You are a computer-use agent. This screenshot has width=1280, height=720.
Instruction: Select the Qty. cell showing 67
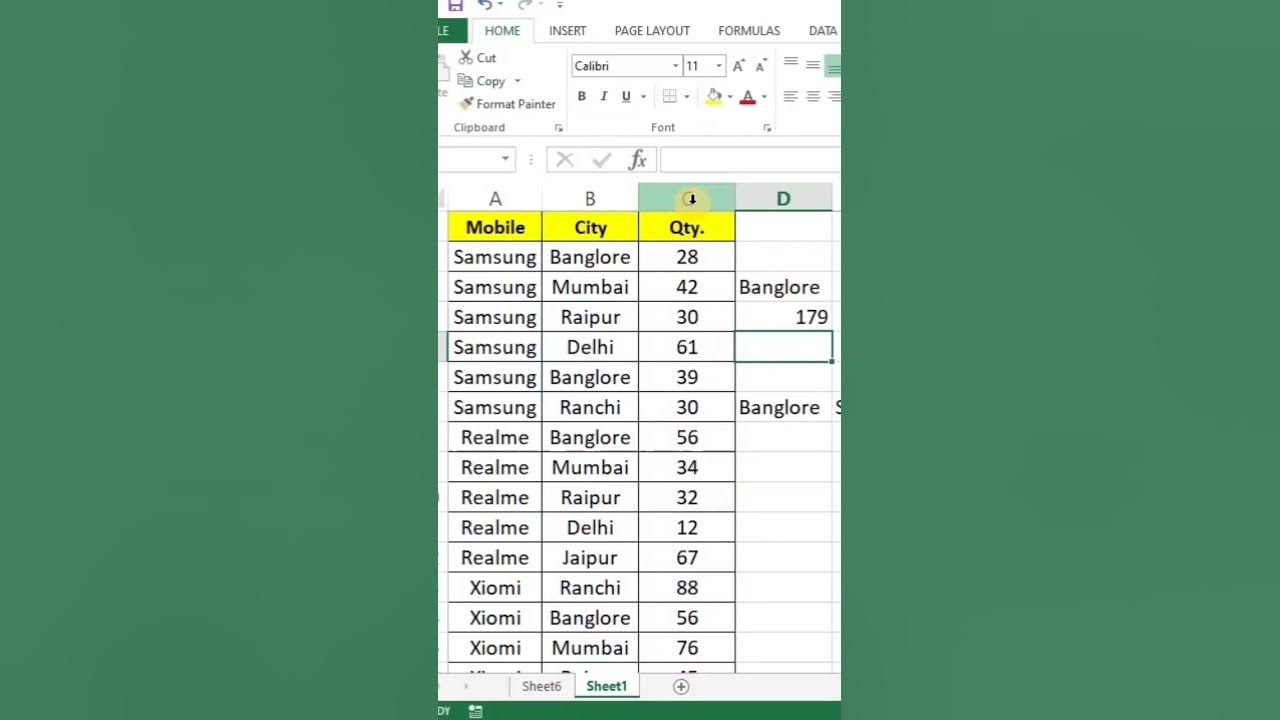tap(687, 557)
